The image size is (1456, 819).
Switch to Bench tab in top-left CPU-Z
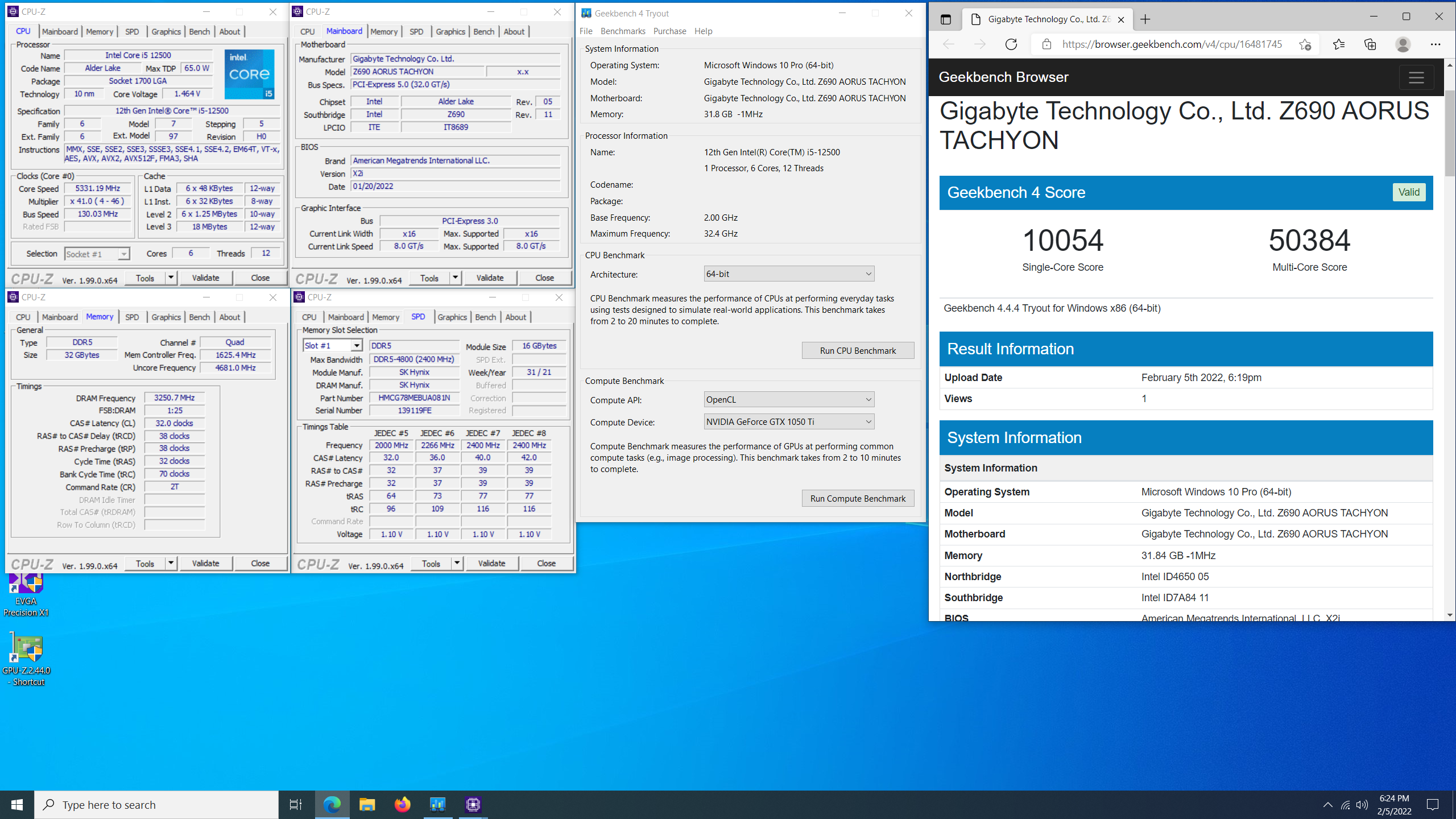point(200,31)
